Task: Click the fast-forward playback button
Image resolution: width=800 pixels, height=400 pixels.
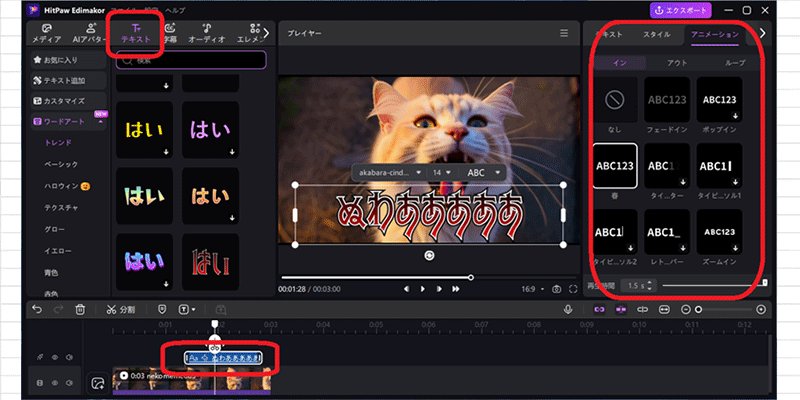Action: pos(456,289)
